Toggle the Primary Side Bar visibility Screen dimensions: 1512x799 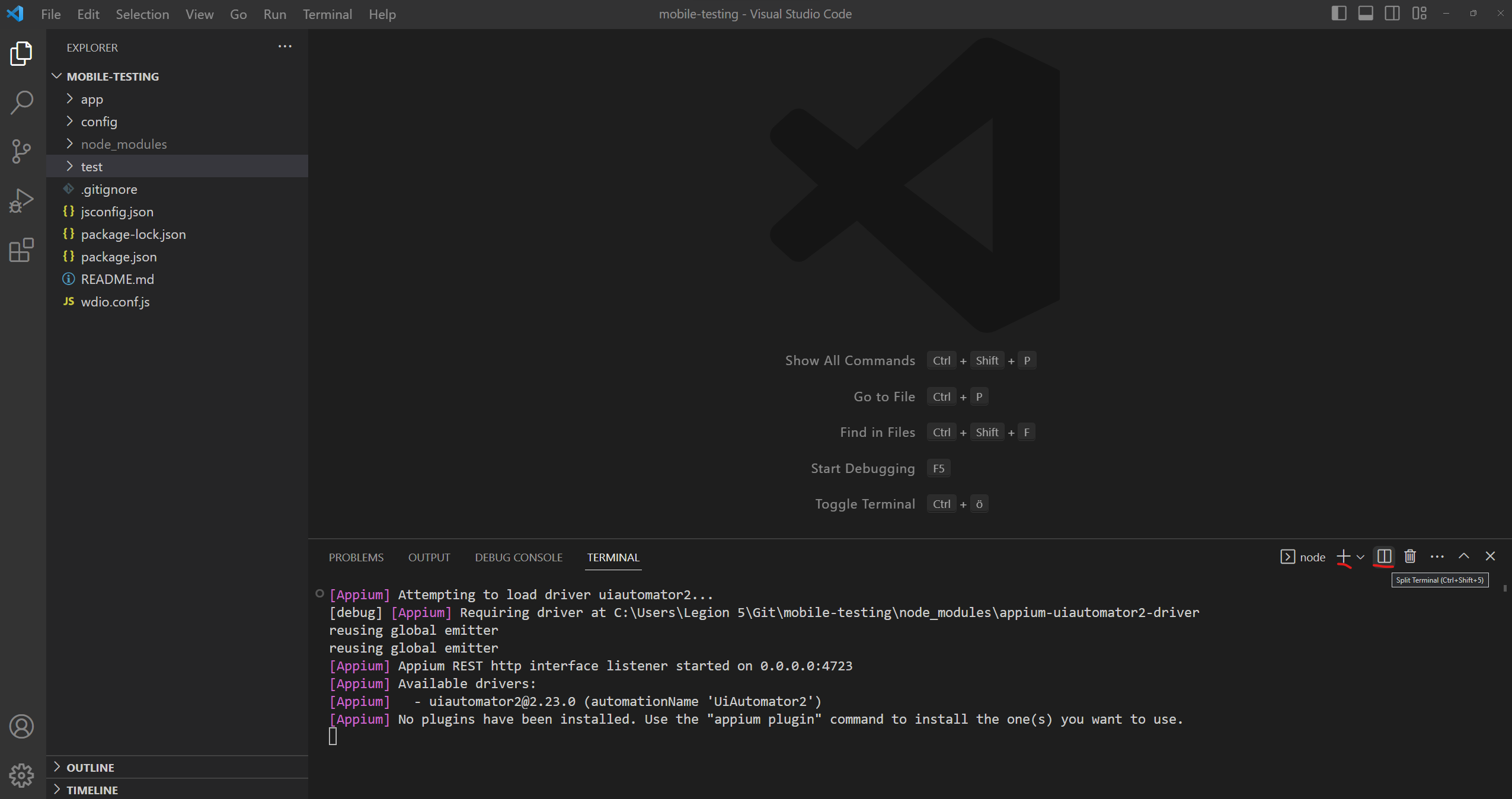coord(1338,13)
